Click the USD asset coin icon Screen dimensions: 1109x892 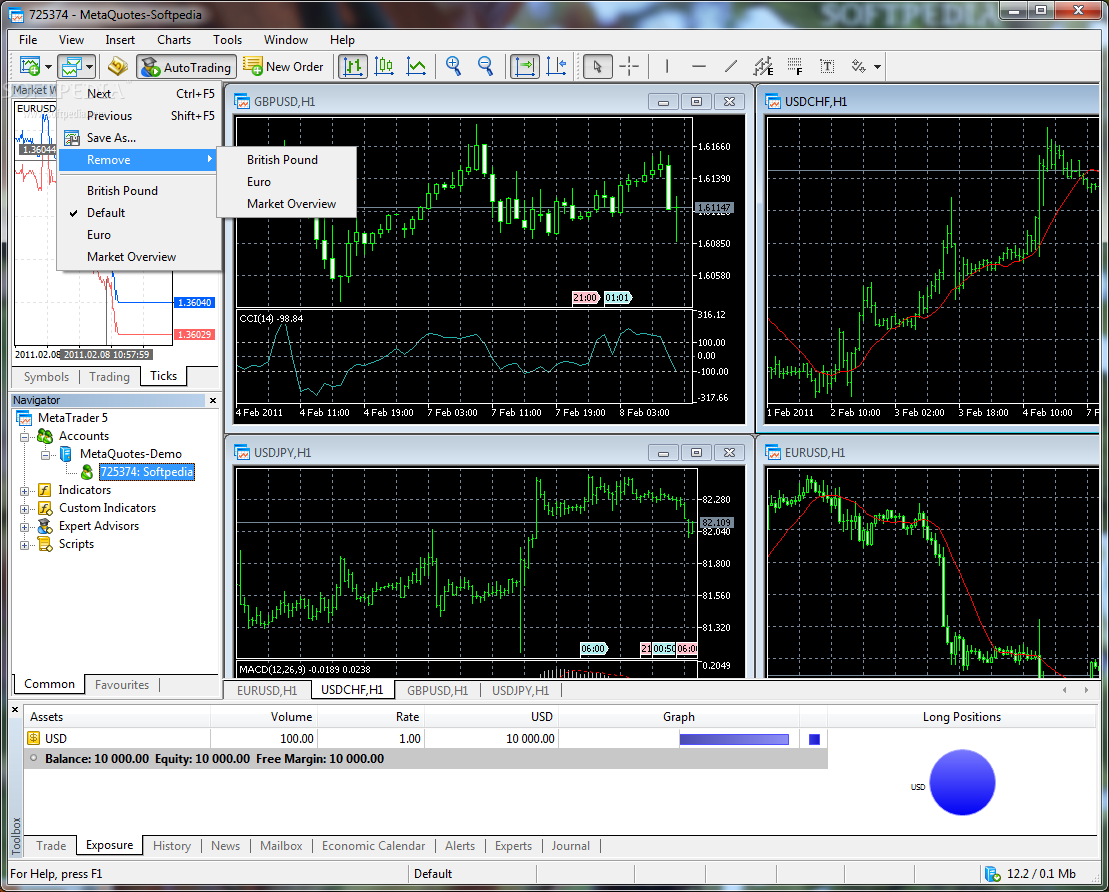[33, 738]
